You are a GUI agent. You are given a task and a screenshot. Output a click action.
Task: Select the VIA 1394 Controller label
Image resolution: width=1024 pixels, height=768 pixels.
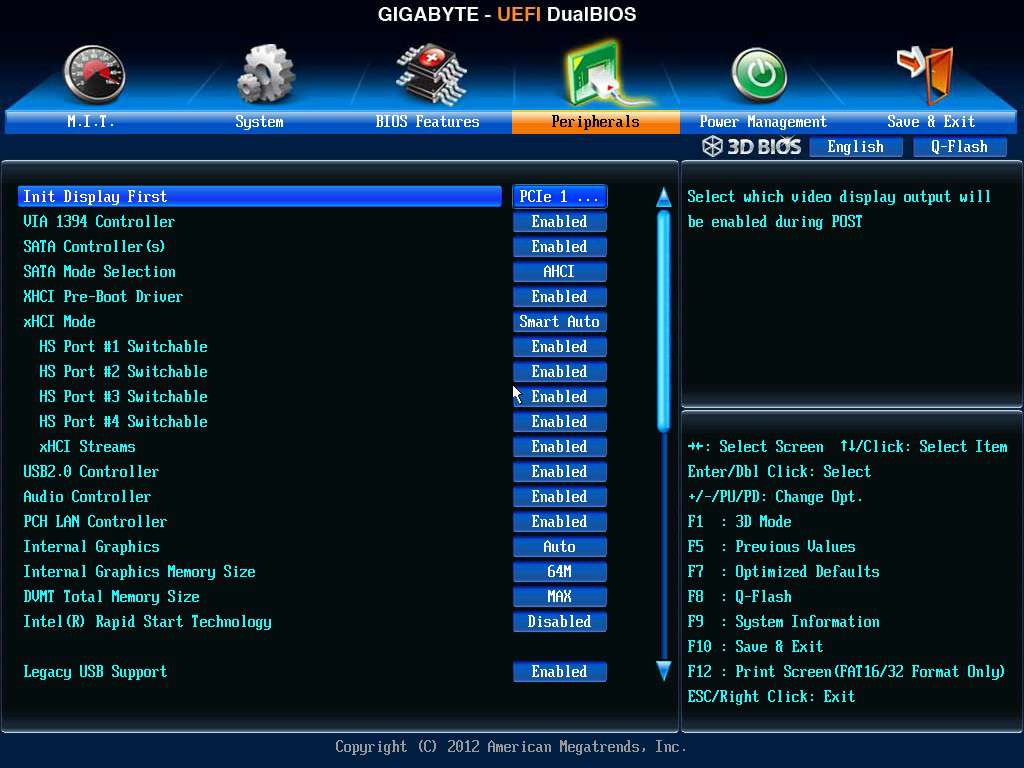(x=99, y=222)
